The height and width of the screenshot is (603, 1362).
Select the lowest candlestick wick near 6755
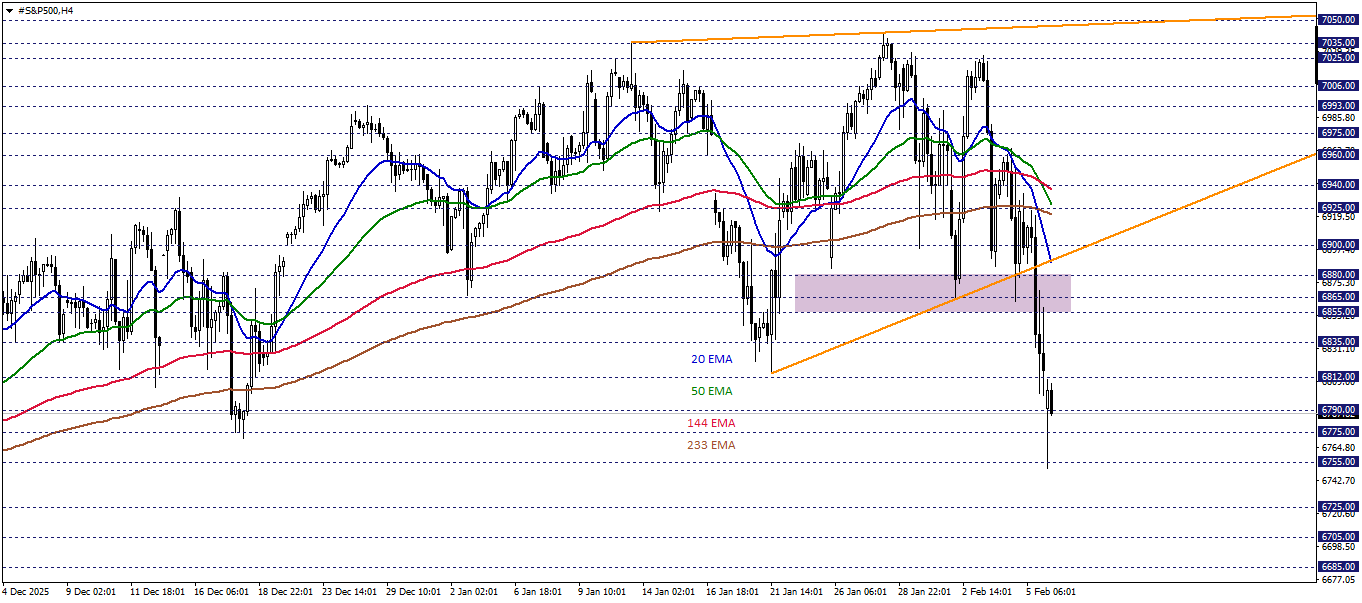point(1047,450)
